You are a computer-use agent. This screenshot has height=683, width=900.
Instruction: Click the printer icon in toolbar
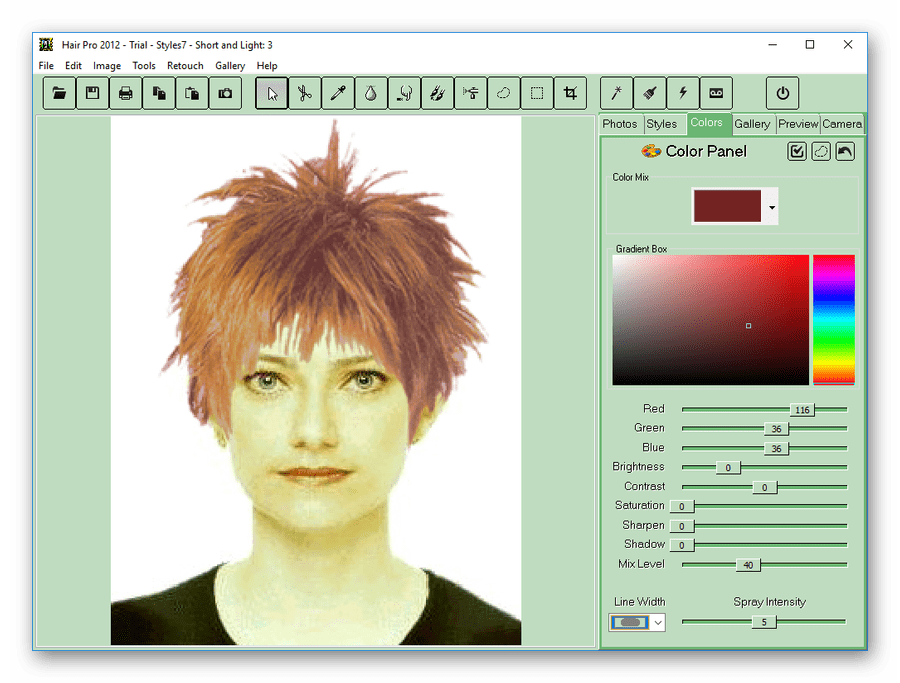[126, 93]
